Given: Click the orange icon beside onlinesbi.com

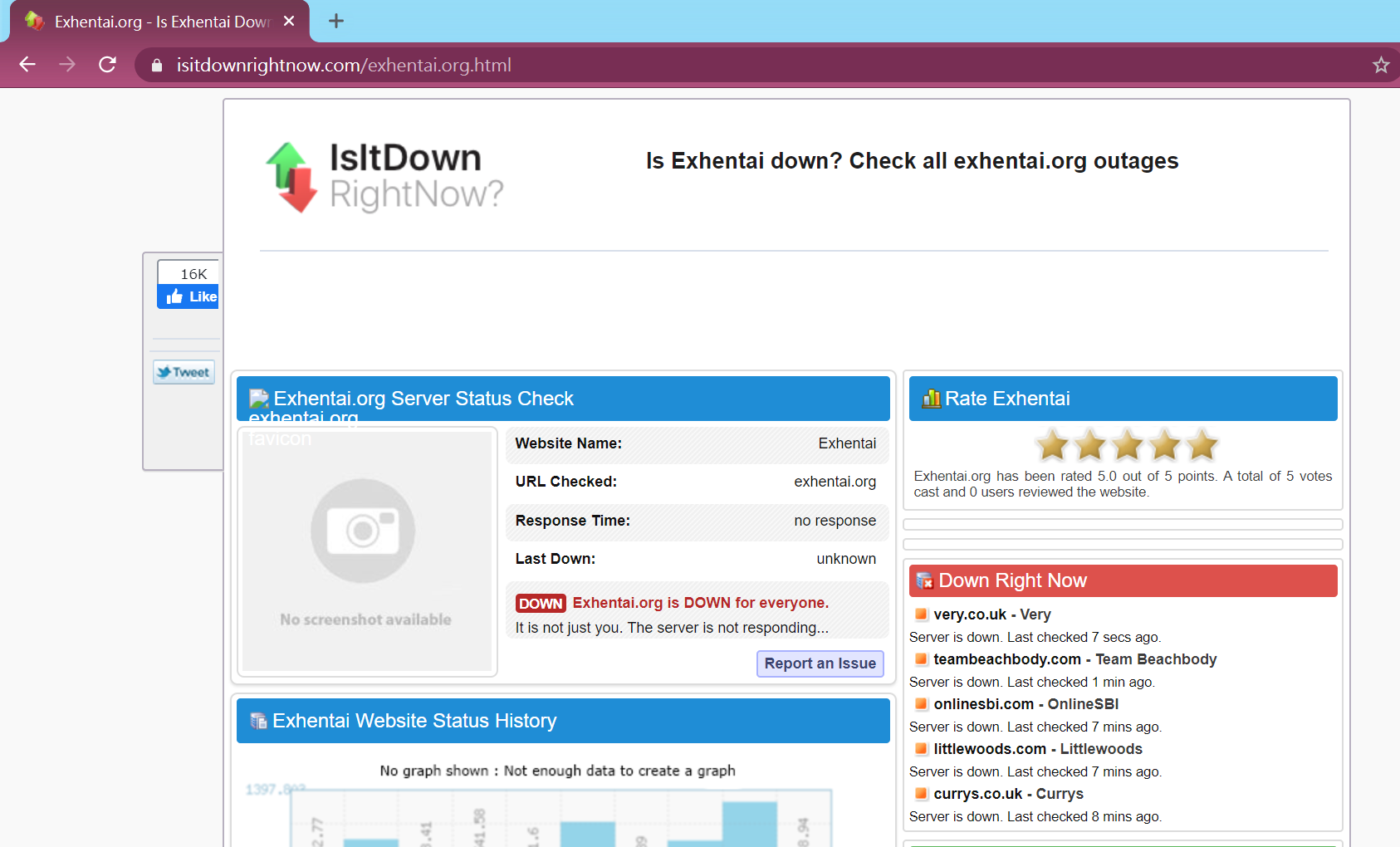Looking at the screenshot, I should point(921,704).
